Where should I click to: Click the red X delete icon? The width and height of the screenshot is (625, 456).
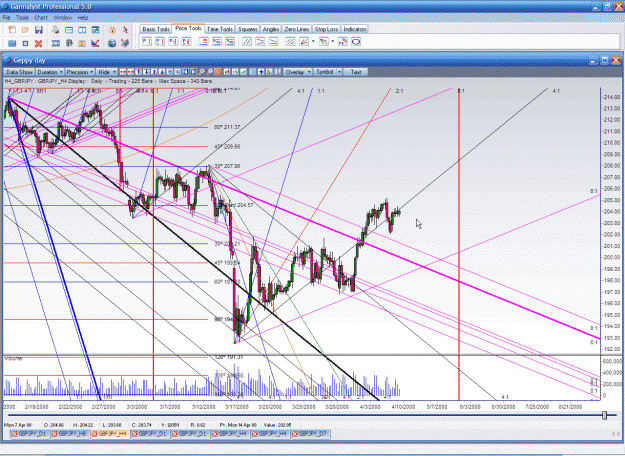[x=39, y=43]
